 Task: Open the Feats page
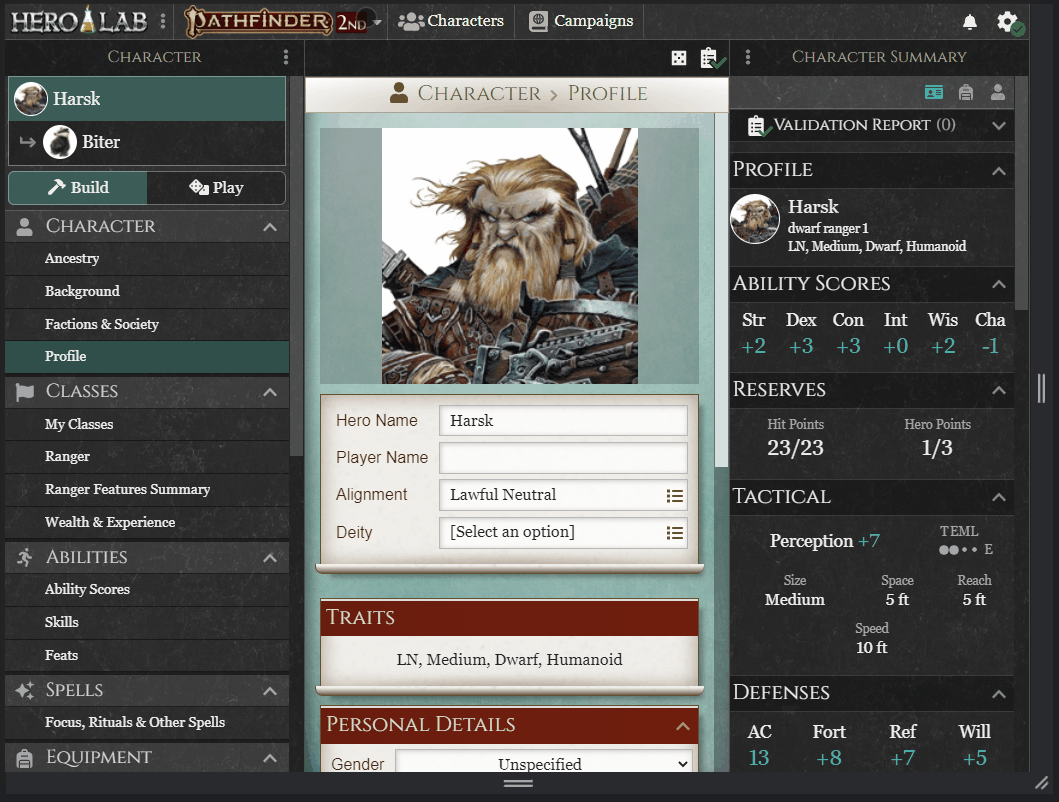point(147,655)
